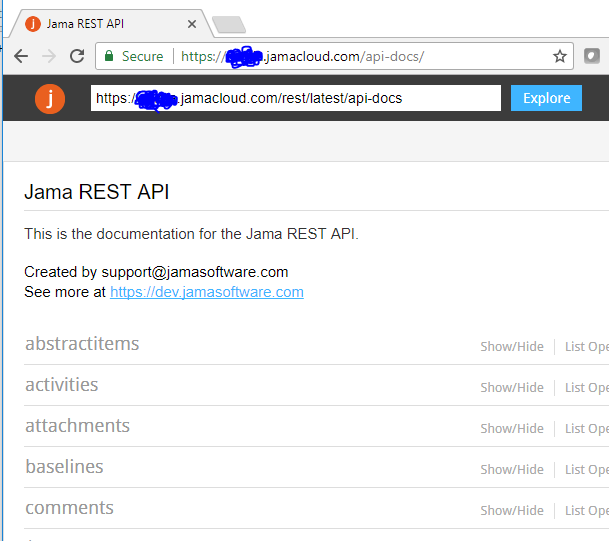Click 'Created by support@jamasoftware.com' text
The width and height of the screenshot is (609, 541).
click(156, 272)
